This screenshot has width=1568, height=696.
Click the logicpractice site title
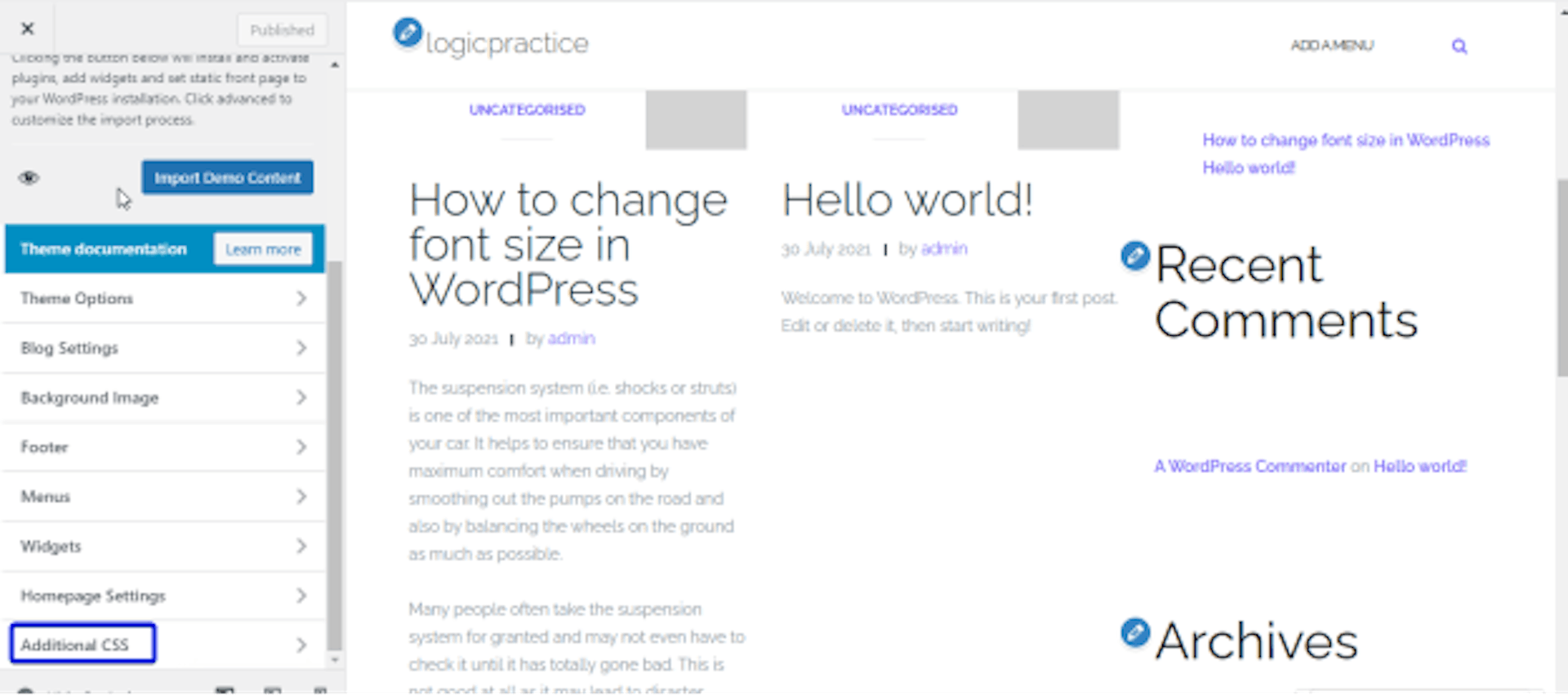tap(506, 43)
